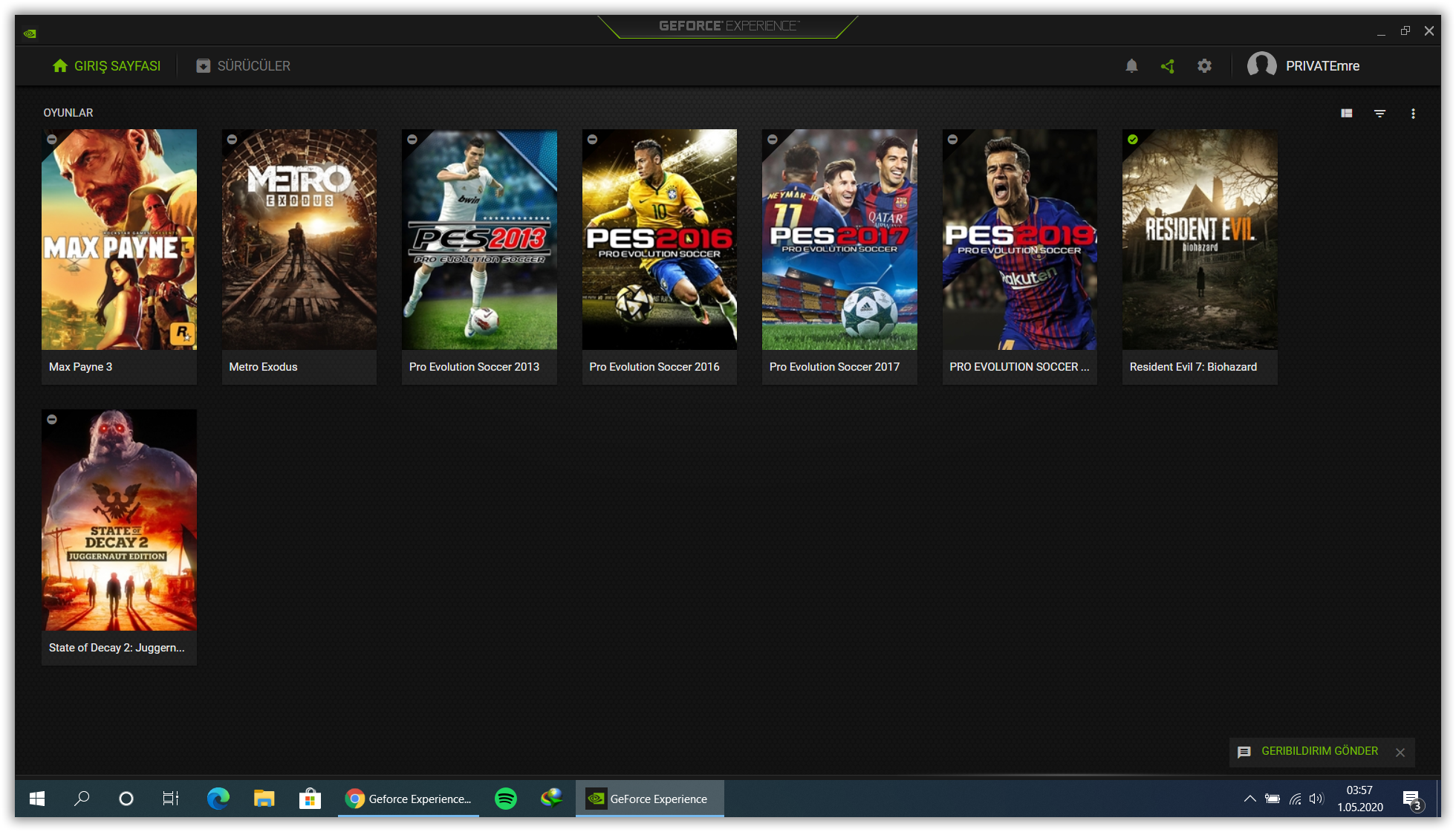Viewport: 1456px width, 832px height.
Task: Click the PRIVATEmre profile avatar
Action: 1261,65
